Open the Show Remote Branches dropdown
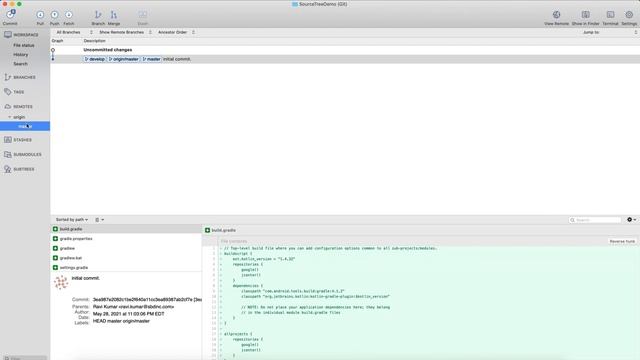The image size is (640, 360). tap(125, 32)
